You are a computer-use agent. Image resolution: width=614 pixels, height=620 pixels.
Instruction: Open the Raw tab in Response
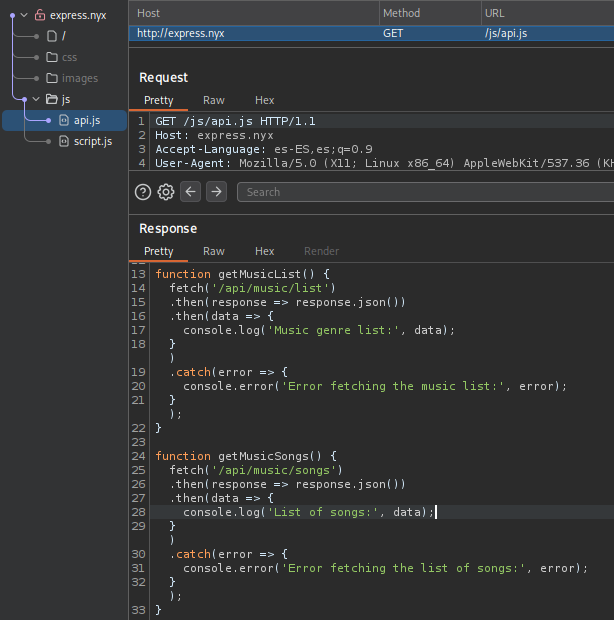click(x=214, y=251)
